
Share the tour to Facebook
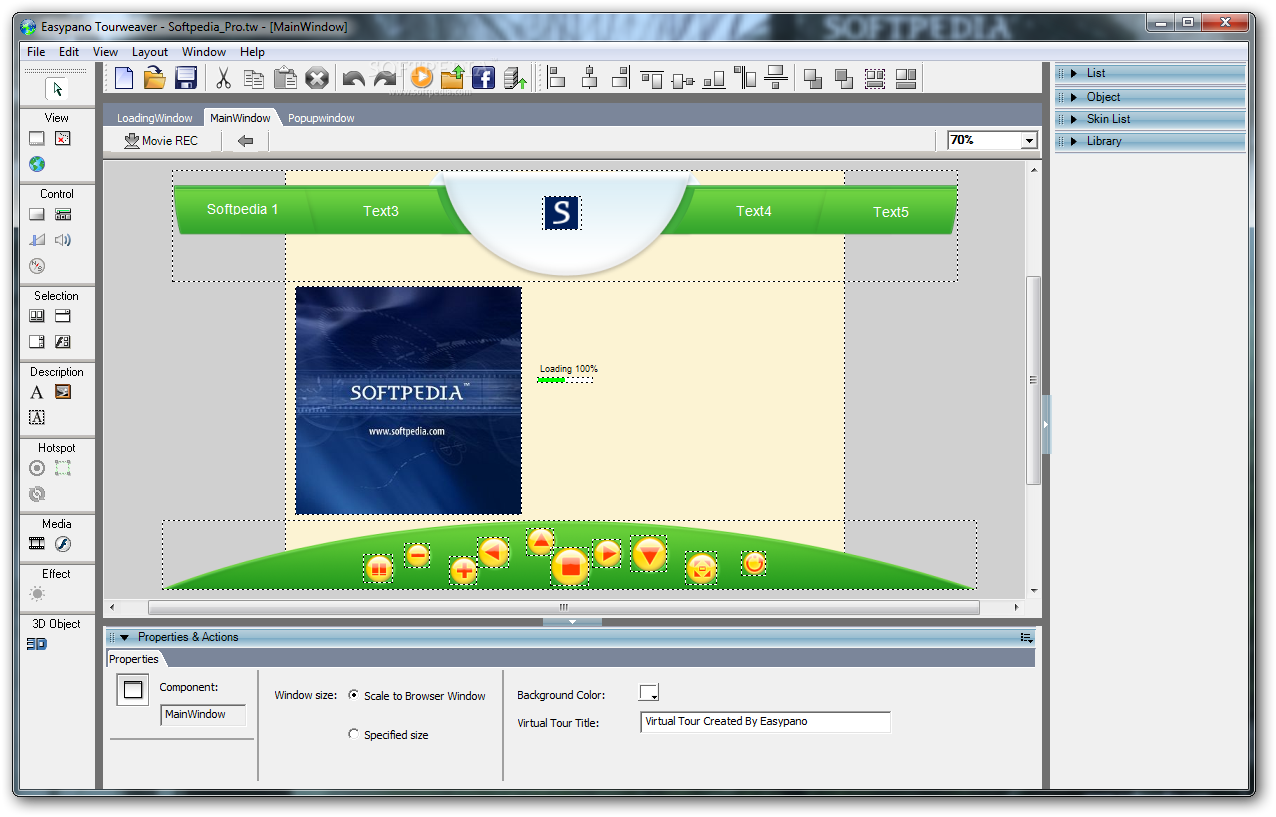pyautogui.click(x=484, y=77)
